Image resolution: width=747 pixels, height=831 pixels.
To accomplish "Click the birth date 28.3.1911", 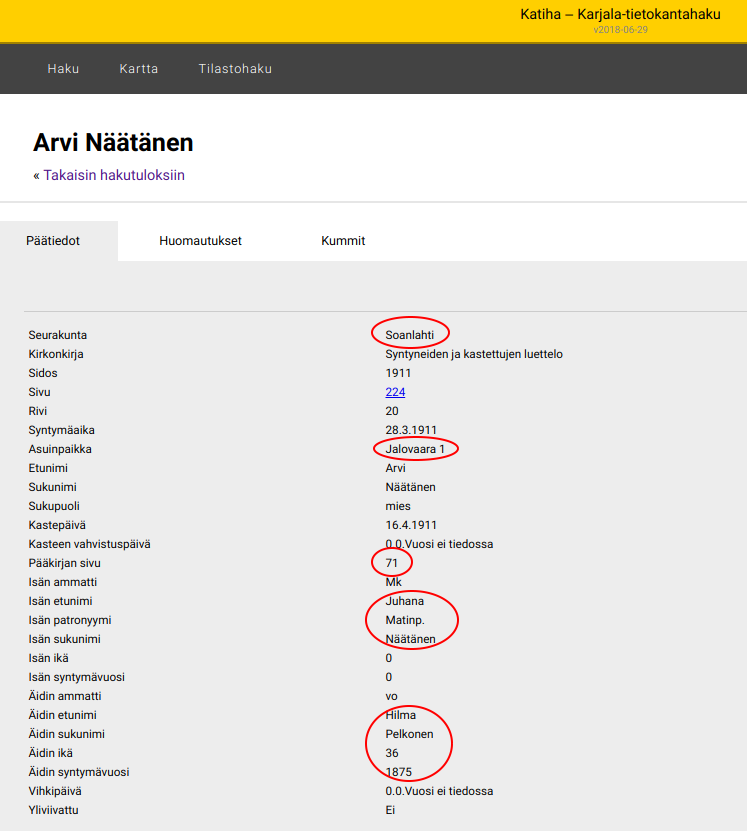I will [410, 430].
